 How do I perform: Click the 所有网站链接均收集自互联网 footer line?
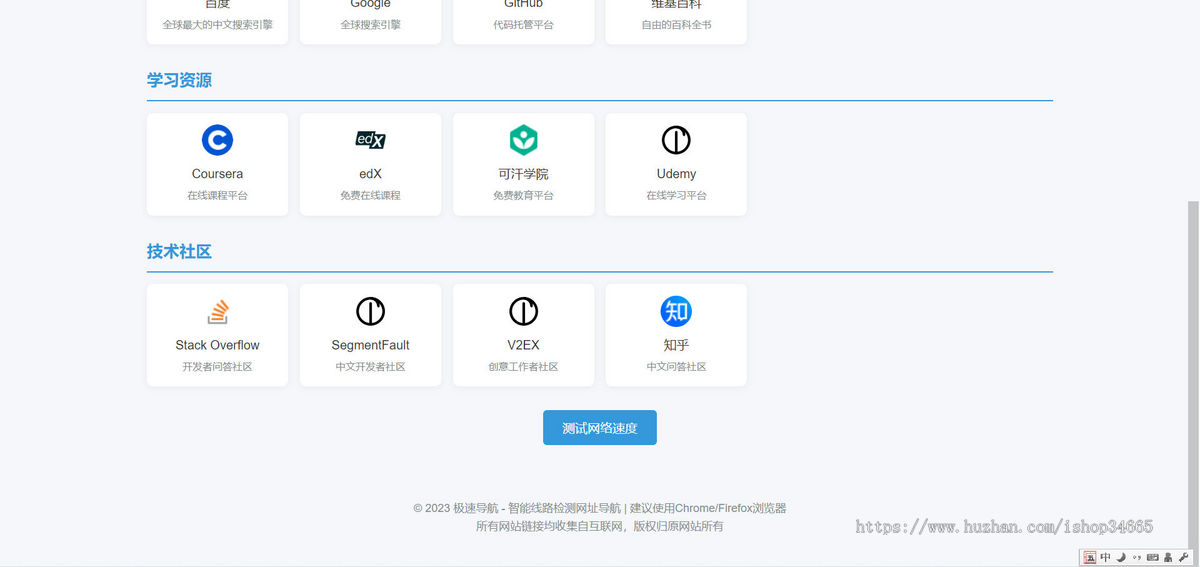pos(600,526)
